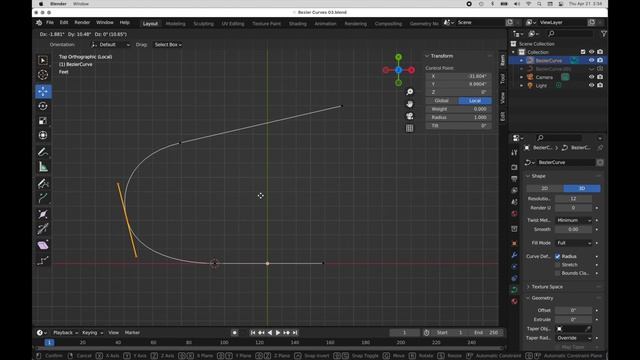640x360 pixels.
Task: Play the animation forward
Action: 278,333
